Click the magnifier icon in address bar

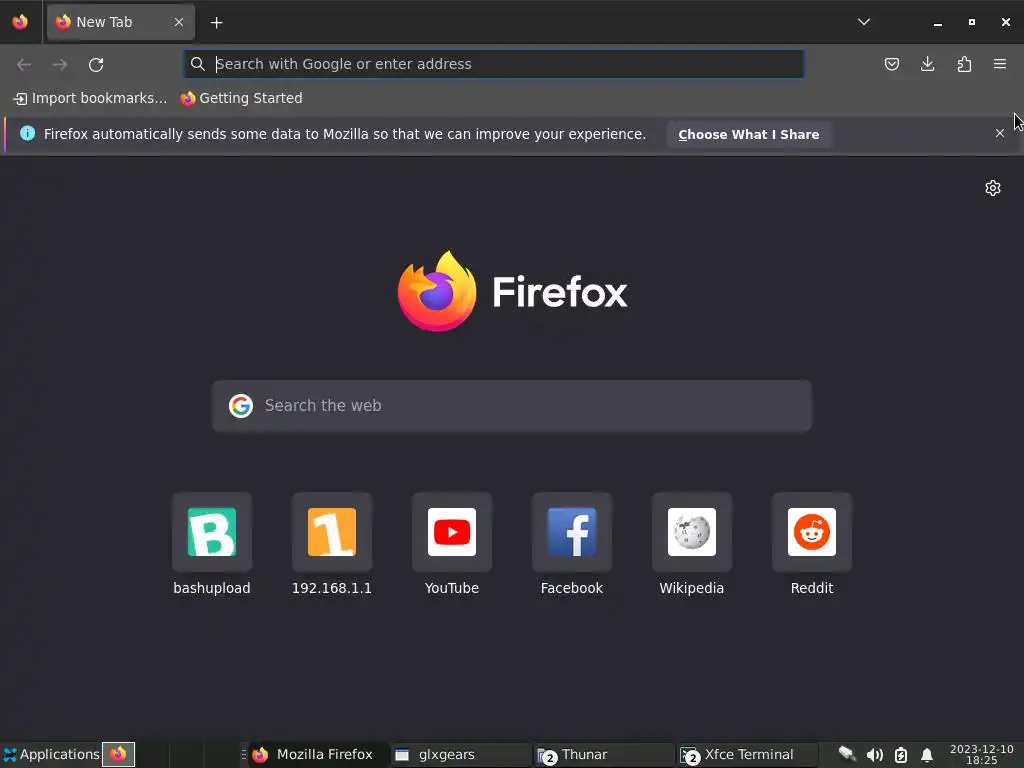[x=197, y=64]
